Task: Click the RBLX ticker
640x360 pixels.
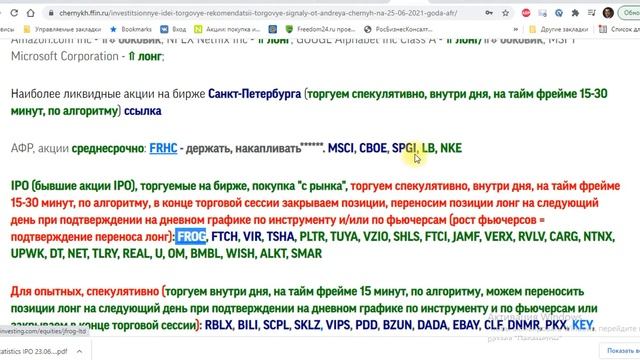Action: [218, 325]
